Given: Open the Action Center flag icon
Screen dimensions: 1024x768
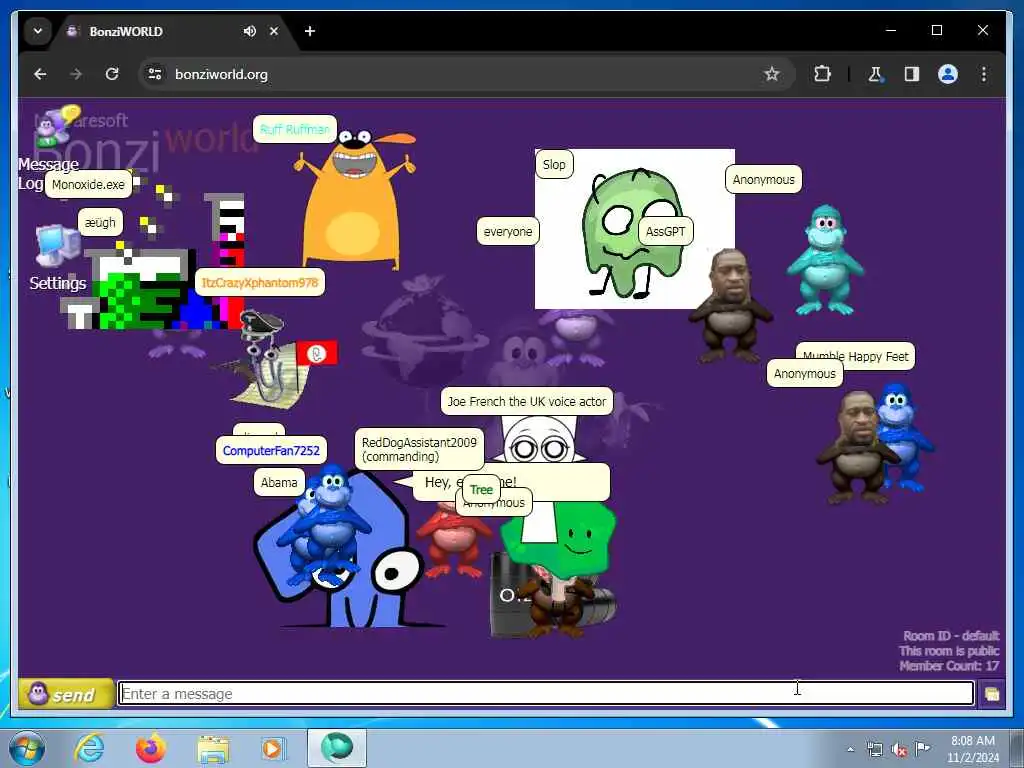Looking at the screenshot, I should pyautogui.click(x=922, y=749).
